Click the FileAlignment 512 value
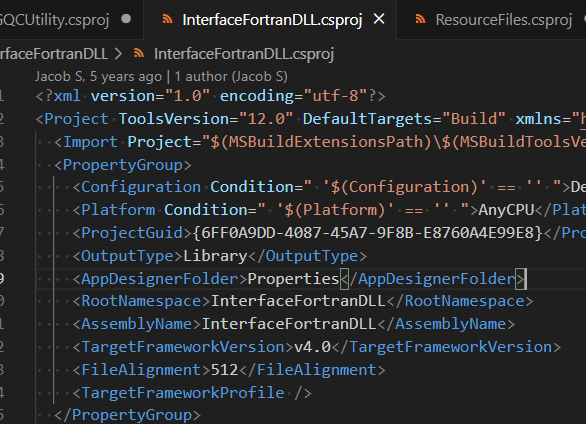Screen dimensions: 586x424 tap(225, 370)
